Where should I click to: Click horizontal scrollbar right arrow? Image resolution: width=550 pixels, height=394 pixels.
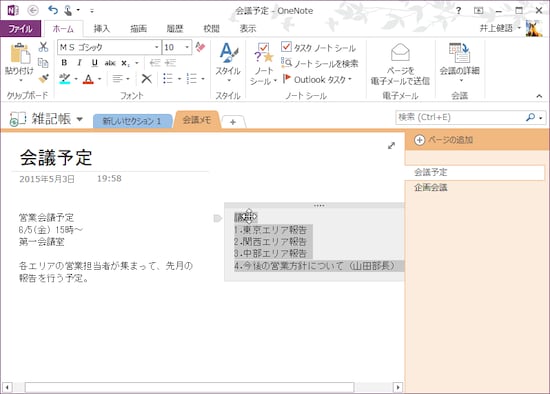(x=398, y=387)
